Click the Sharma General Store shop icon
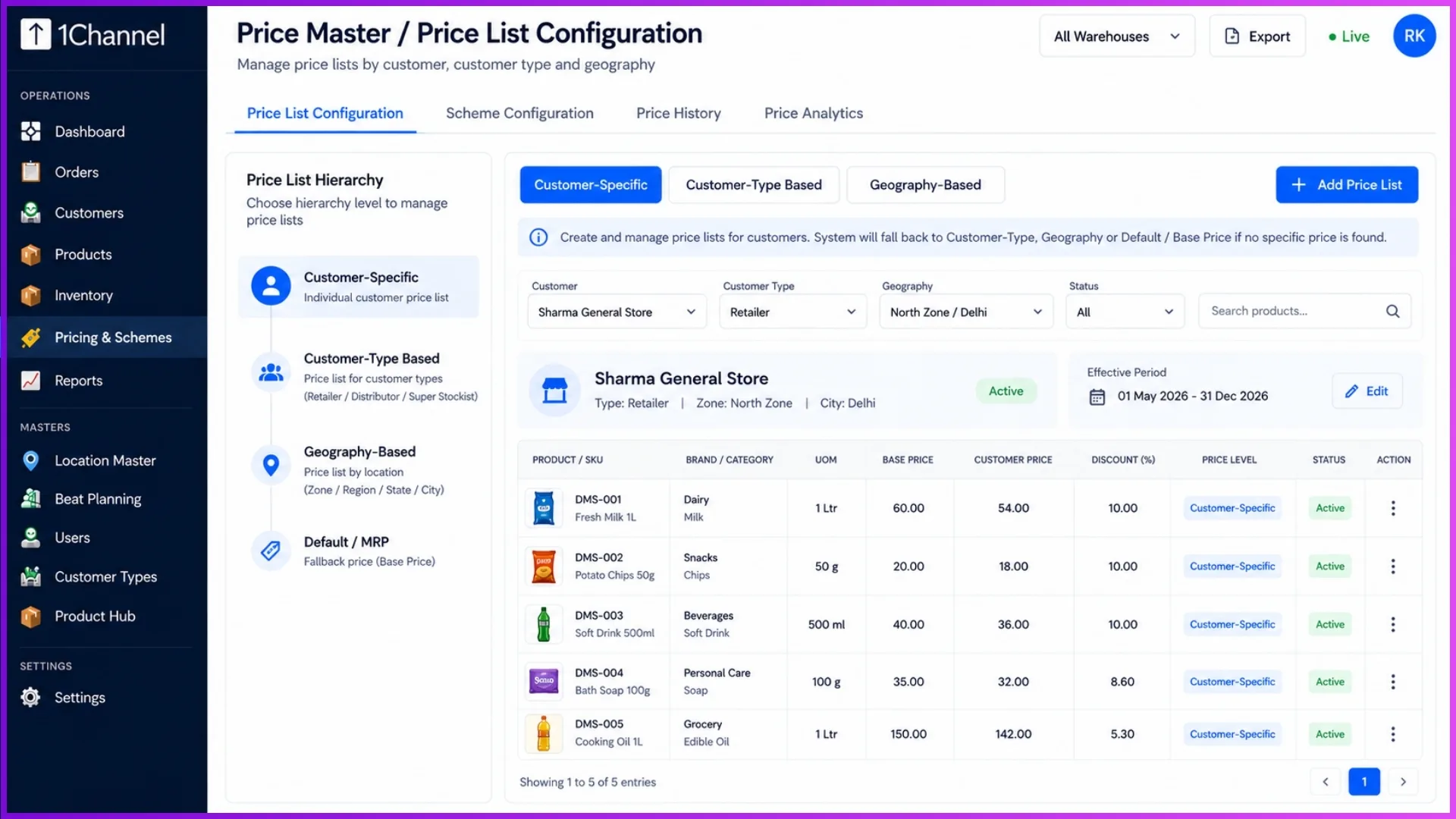Screen dimensions: 1456x819 (554, 391)
